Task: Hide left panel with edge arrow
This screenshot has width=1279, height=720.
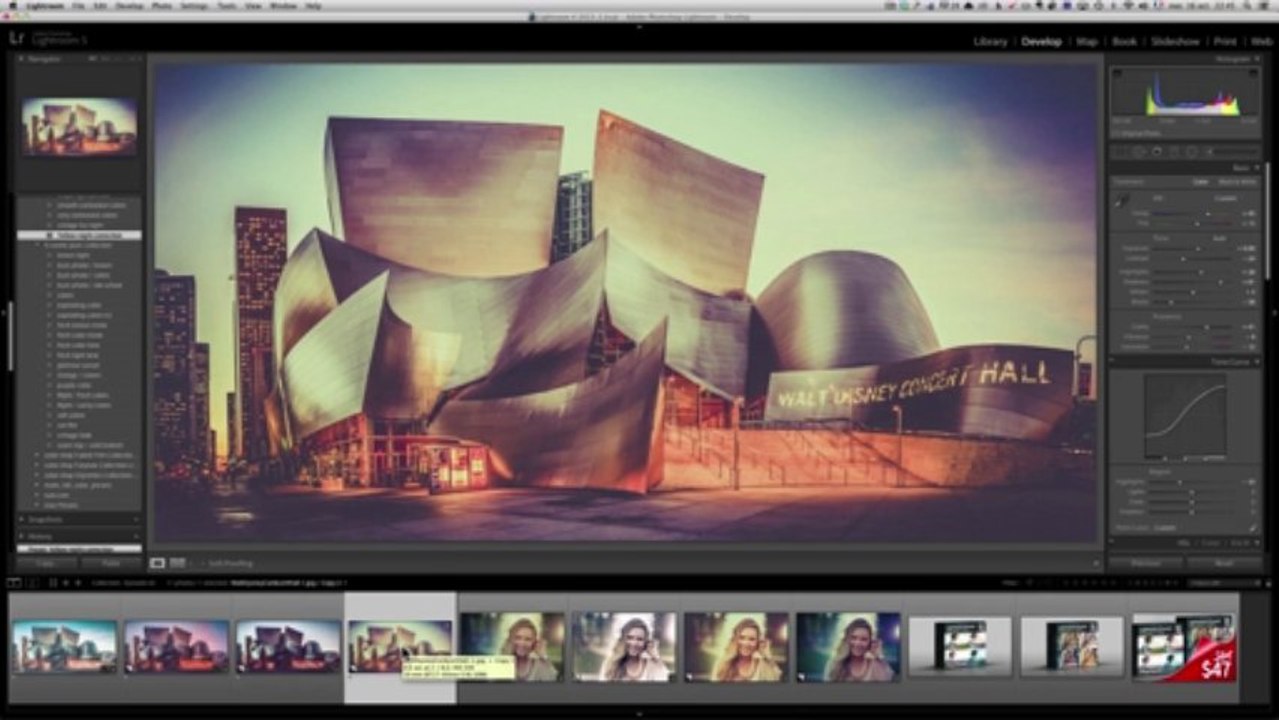Action: pyautogui.click(x=4, y=312)
